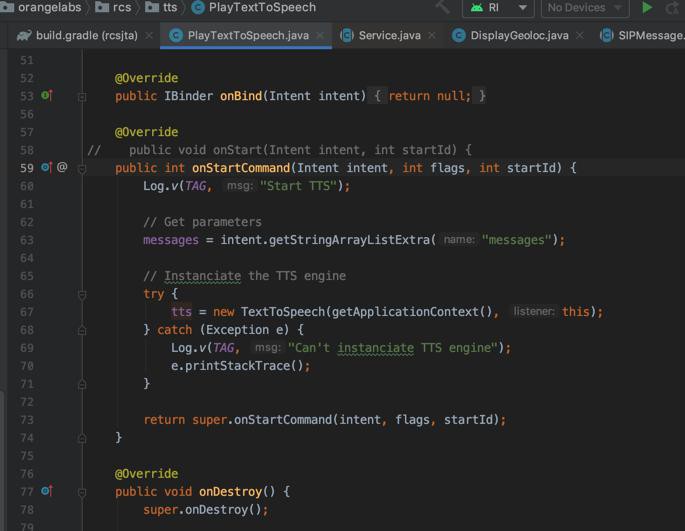The image size is (685, 531).
Task: Click the 'orangelabs' breadcrumb folder
Action: click(x=42, y=7)
